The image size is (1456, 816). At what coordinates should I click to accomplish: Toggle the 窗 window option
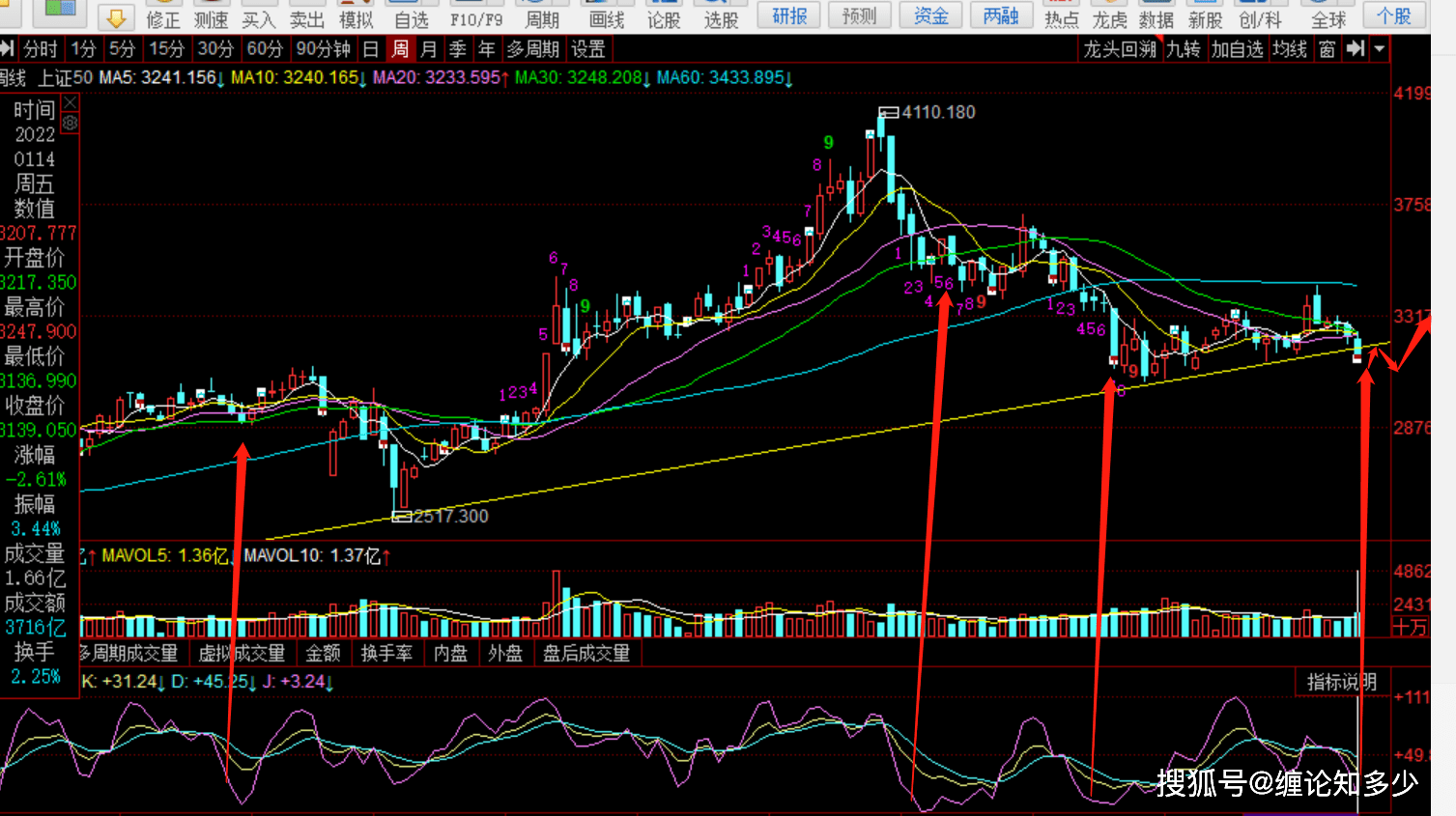tap(1328, 48)
